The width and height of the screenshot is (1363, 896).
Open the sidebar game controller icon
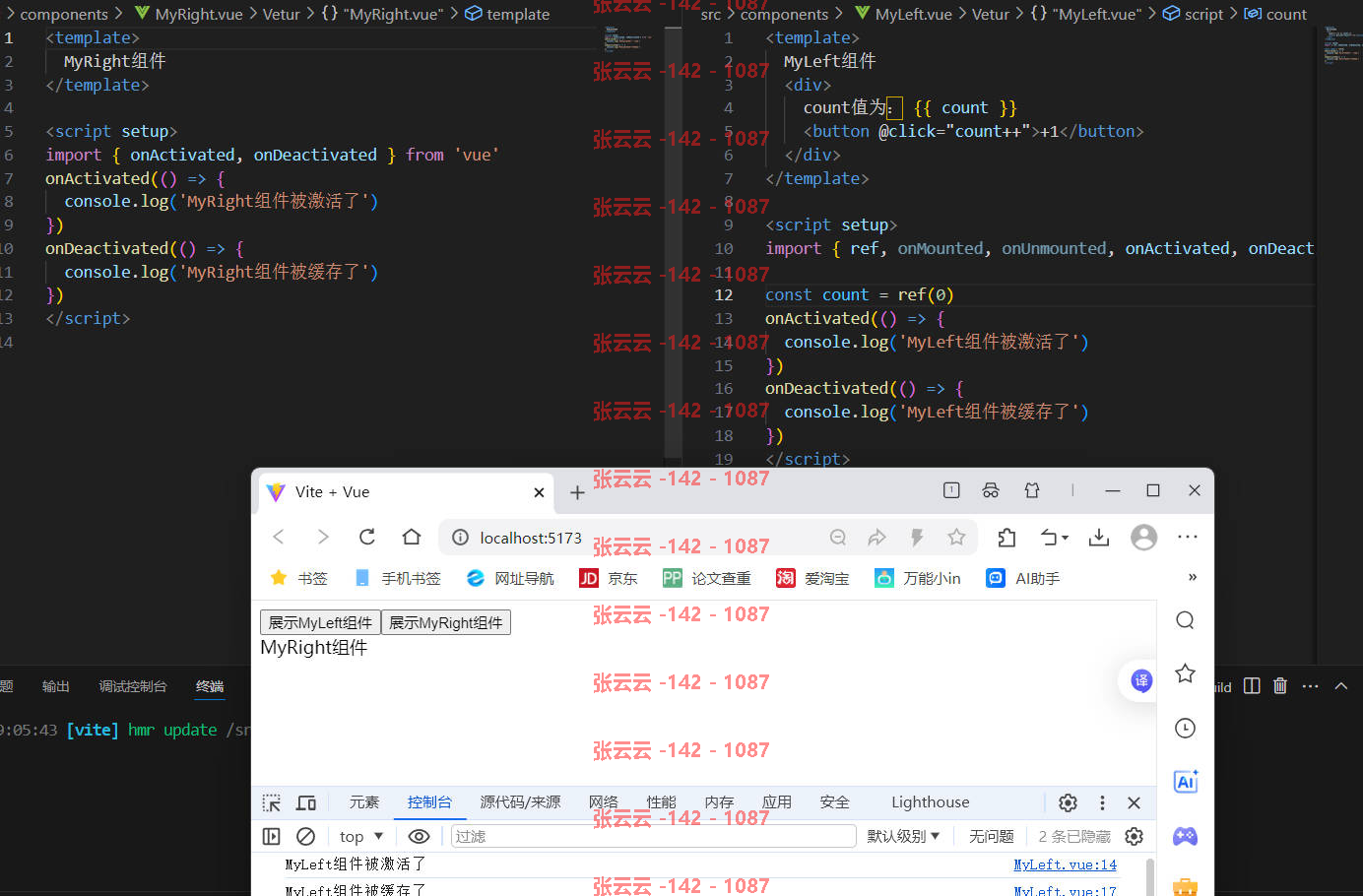click(1186, 836)
